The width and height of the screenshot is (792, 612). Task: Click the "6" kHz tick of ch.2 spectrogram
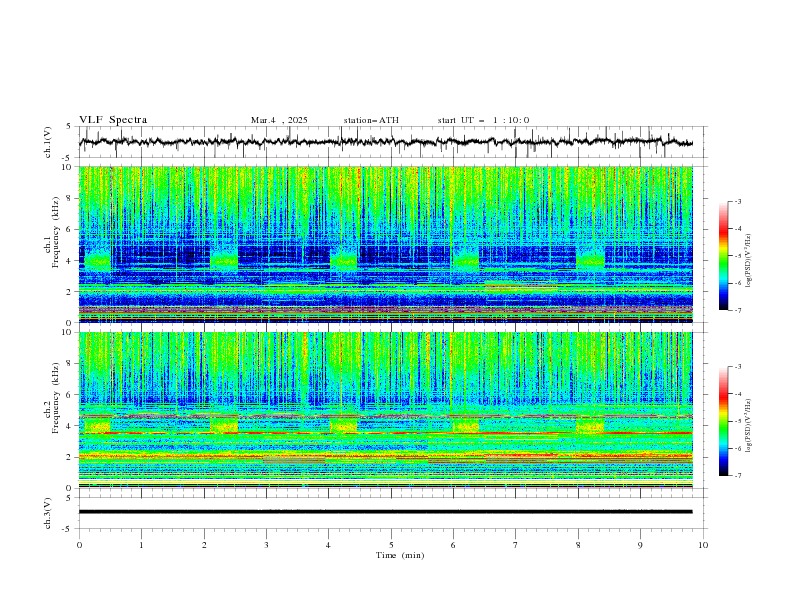coord(71,395)
